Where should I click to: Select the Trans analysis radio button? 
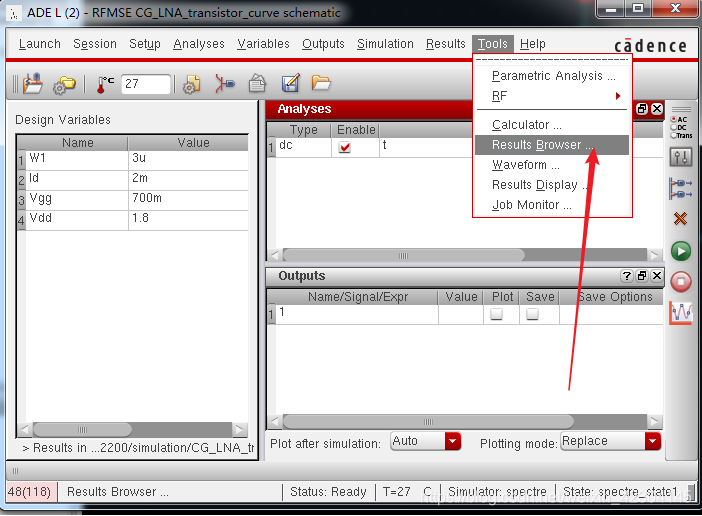coord(673,136)
